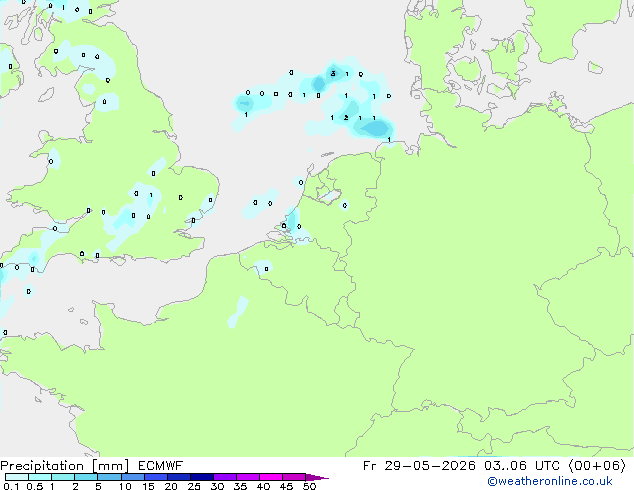This screenshot has width=634, height=490.
Task: Click the '35' legend scale label
Action: point(240,486)
